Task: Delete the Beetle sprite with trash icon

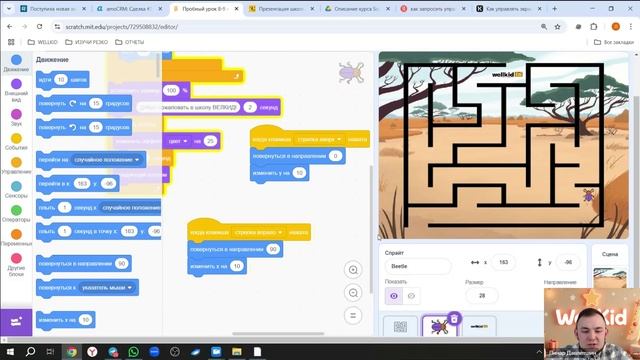Action: [x=454, y=319]
